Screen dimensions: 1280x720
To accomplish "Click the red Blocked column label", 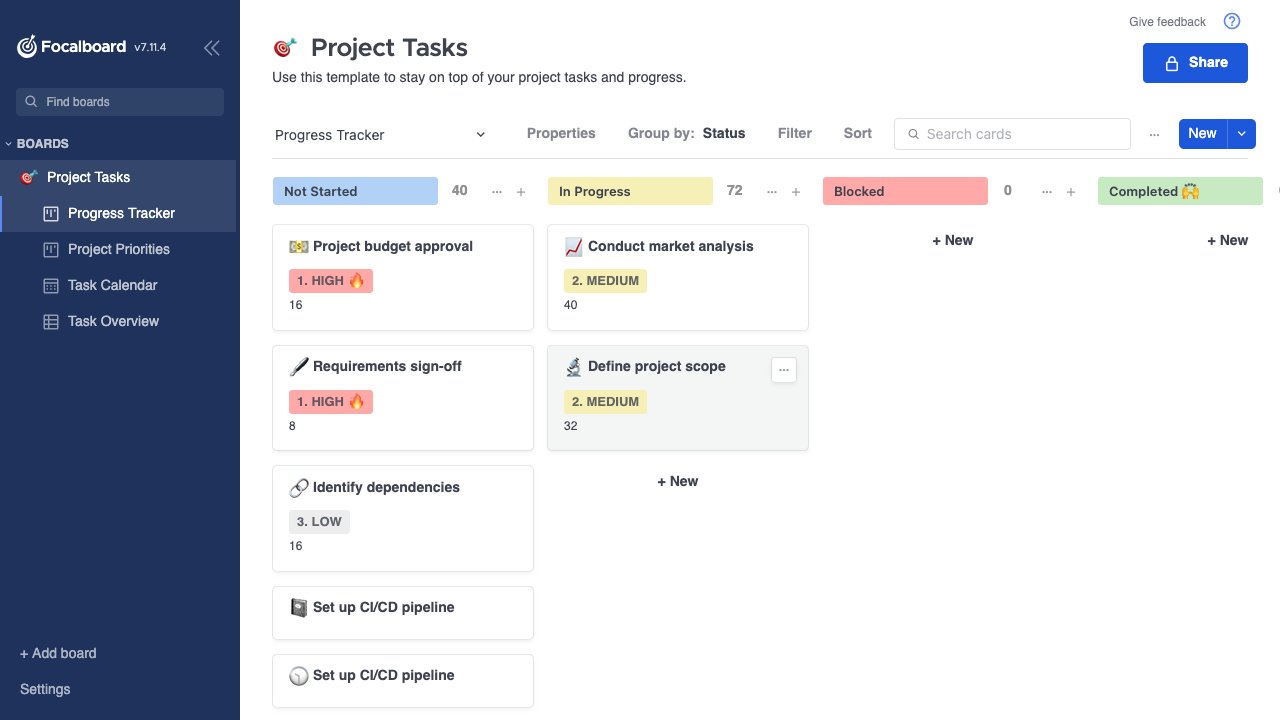I will (x=905, y=191).
